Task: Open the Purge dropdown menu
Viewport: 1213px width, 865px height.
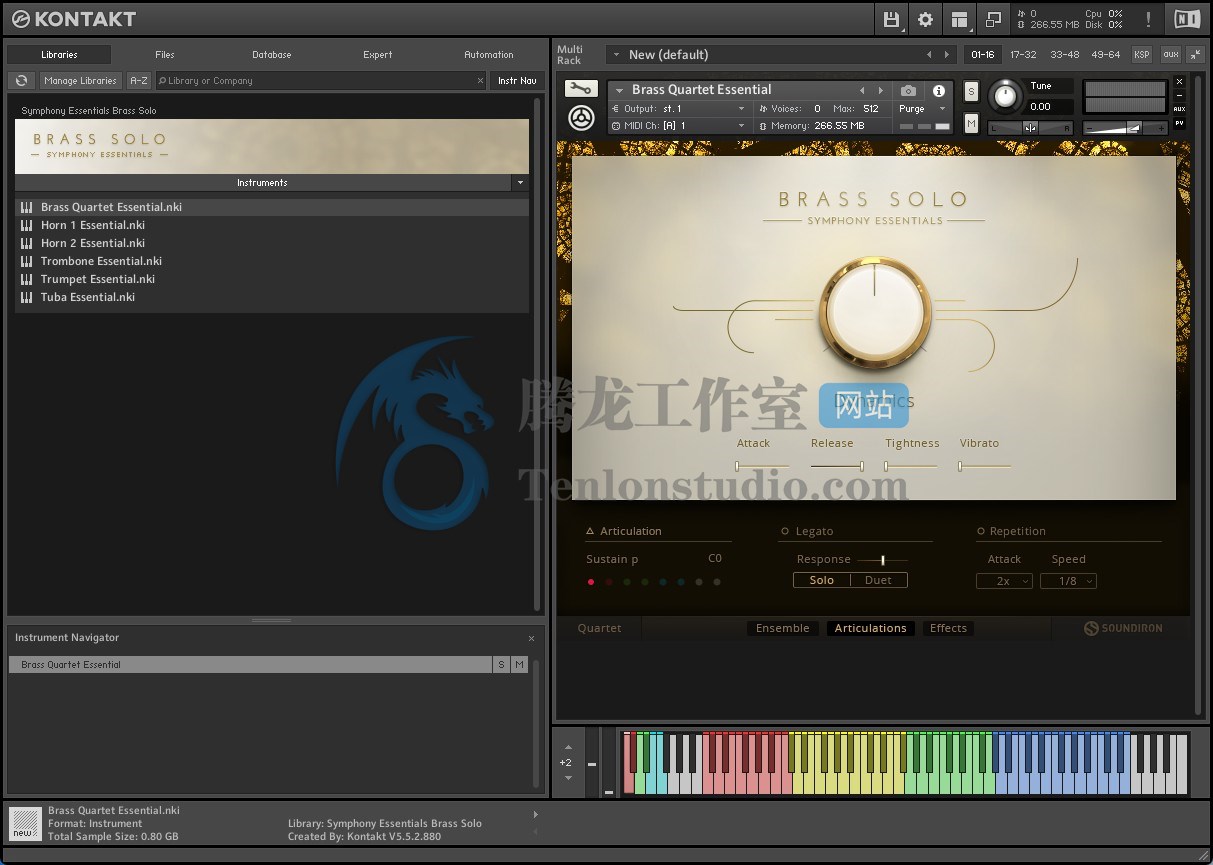Action: pyautogui.click(x=942, y=108)
